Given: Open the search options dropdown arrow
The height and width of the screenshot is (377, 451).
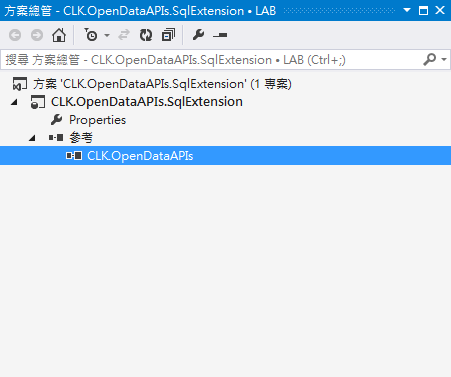Looking at the screenshot, I should 444,60.
